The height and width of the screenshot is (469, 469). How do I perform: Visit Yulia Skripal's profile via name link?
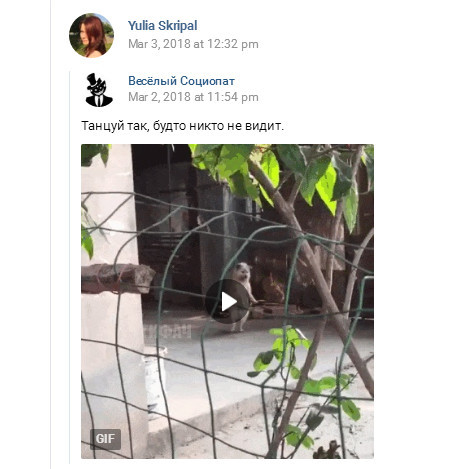(162, 26)
